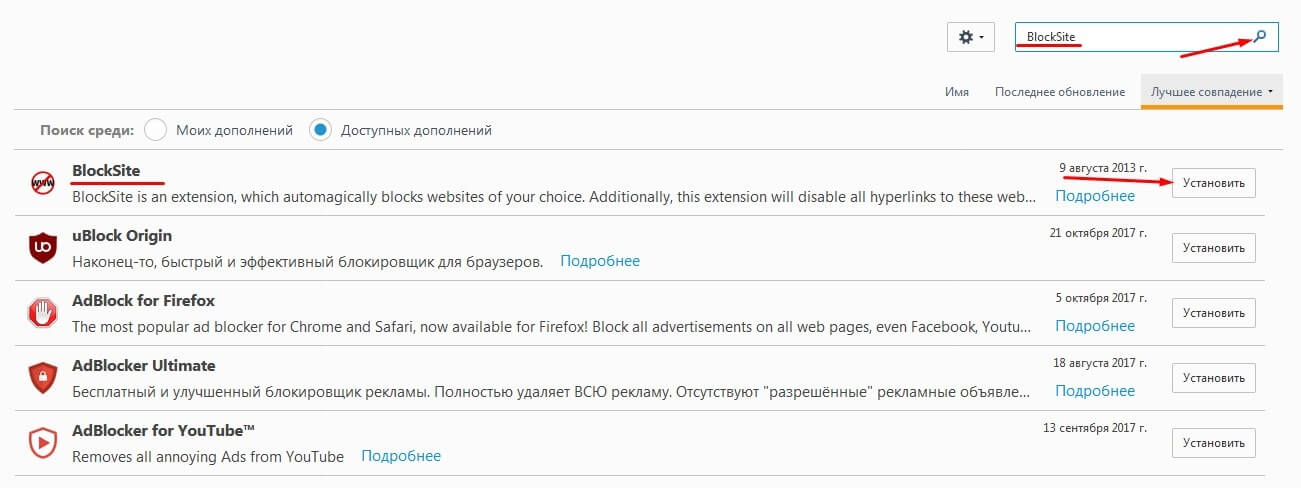The height and width of the screenshot is (488, 1301).
Task: Select the "Моих дополнений" radio button
Action: point(155,130)
